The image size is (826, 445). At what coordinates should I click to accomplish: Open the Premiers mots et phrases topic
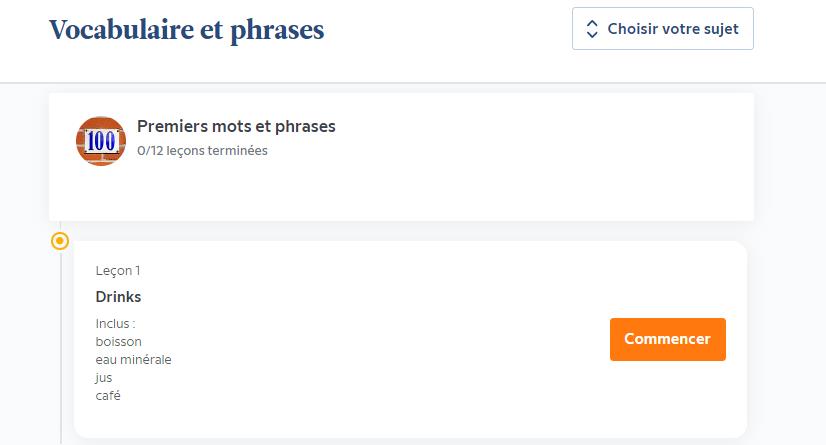(x=236, y=126)
